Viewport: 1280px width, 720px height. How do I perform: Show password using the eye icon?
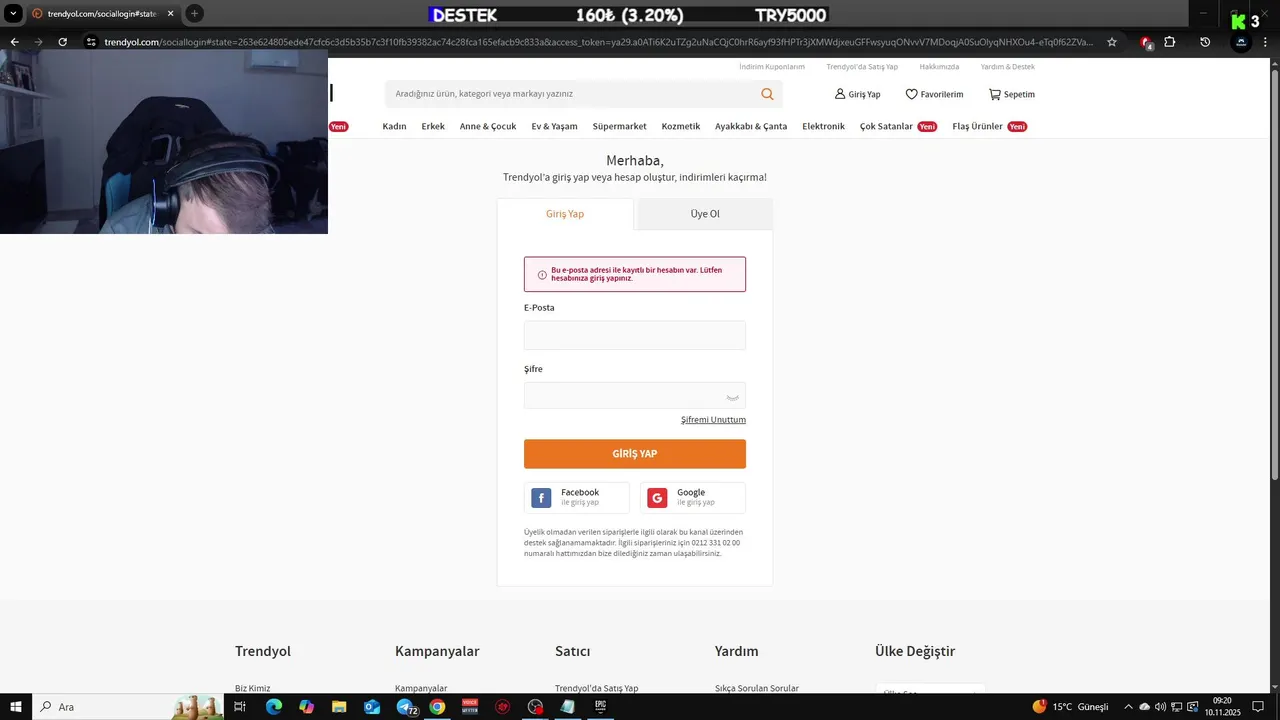coord(733,397)
